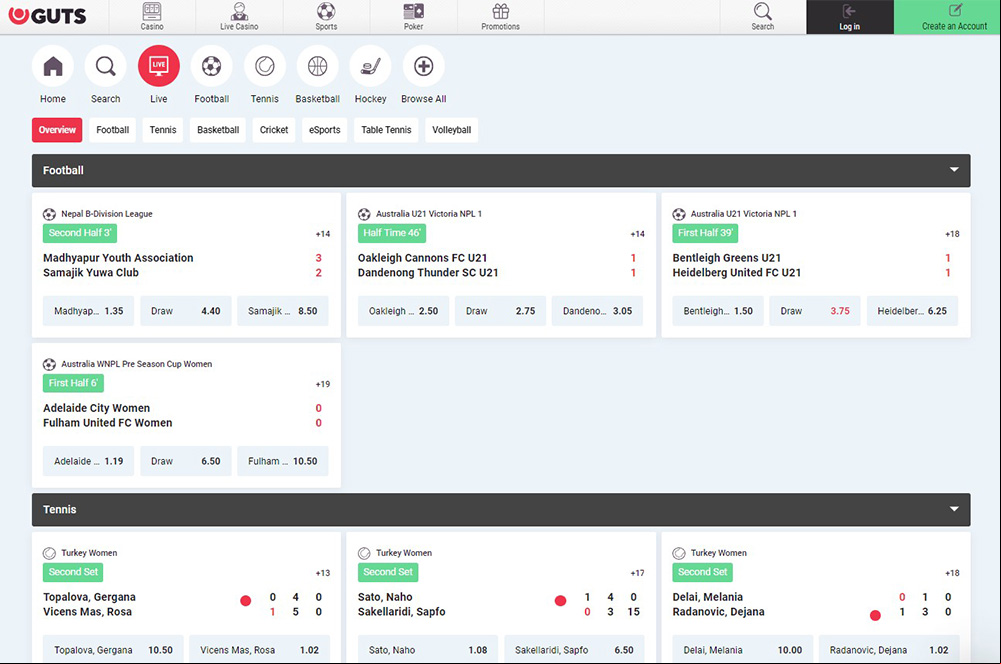This screenshot has height=664, width=1001.
Task: Bet on Adelaide at odds 1.19
Action: point(88,461)
